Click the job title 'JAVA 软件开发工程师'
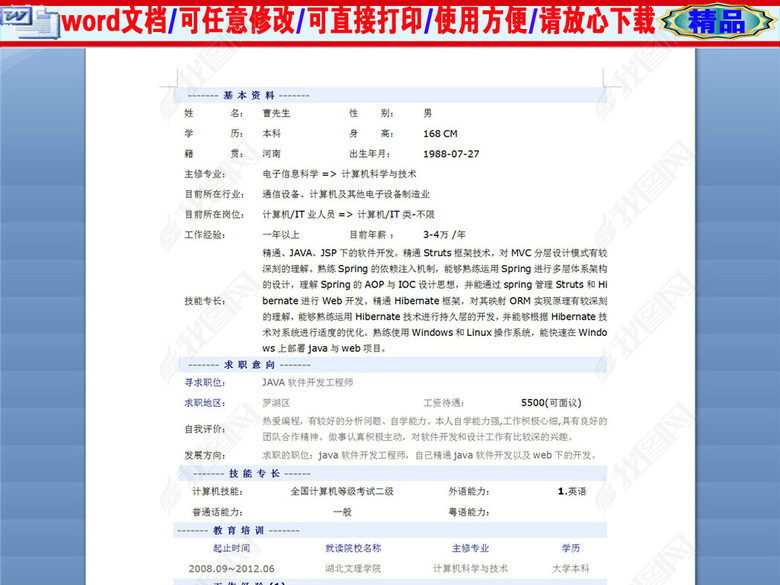Screen dimensions: 780x585 (x=307, y=383)
